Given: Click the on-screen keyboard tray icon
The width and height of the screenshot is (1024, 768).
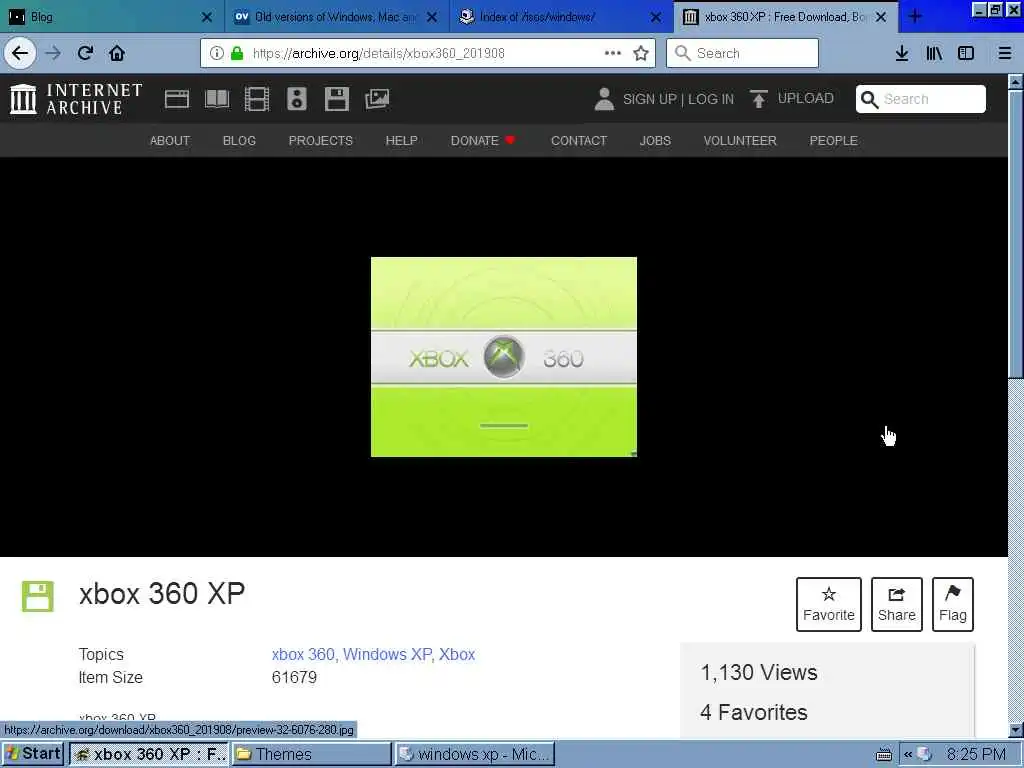Looking at the screenshot, I should point(884,755).
